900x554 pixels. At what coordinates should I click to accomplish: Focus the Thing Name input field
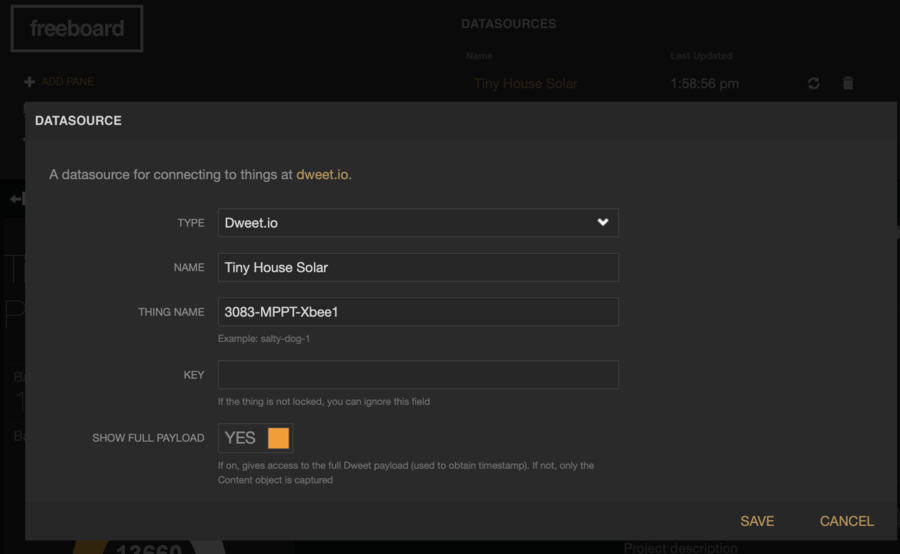point(417,312)
